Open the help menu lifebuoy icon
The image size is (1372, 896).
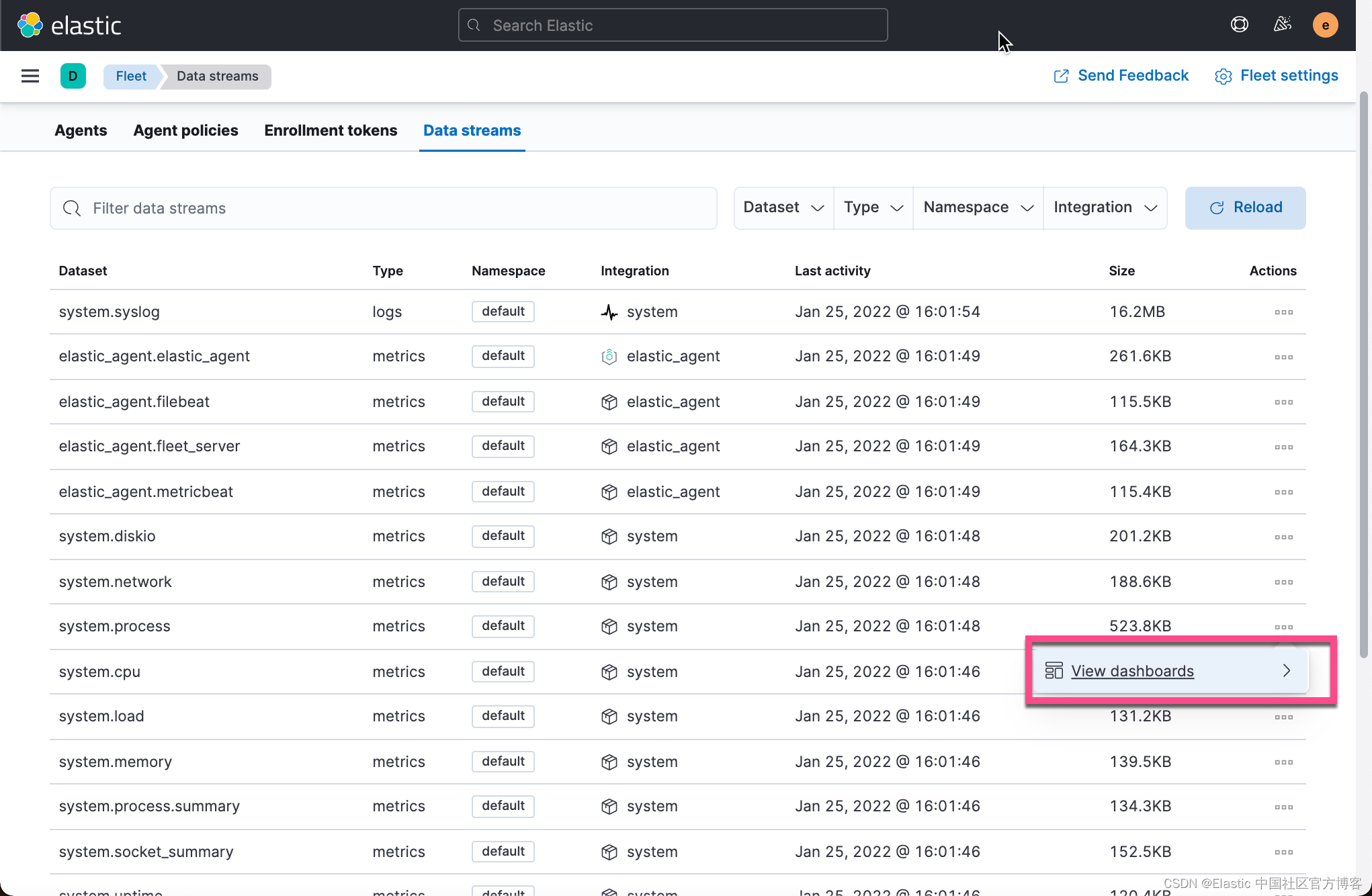point(1239,25)
